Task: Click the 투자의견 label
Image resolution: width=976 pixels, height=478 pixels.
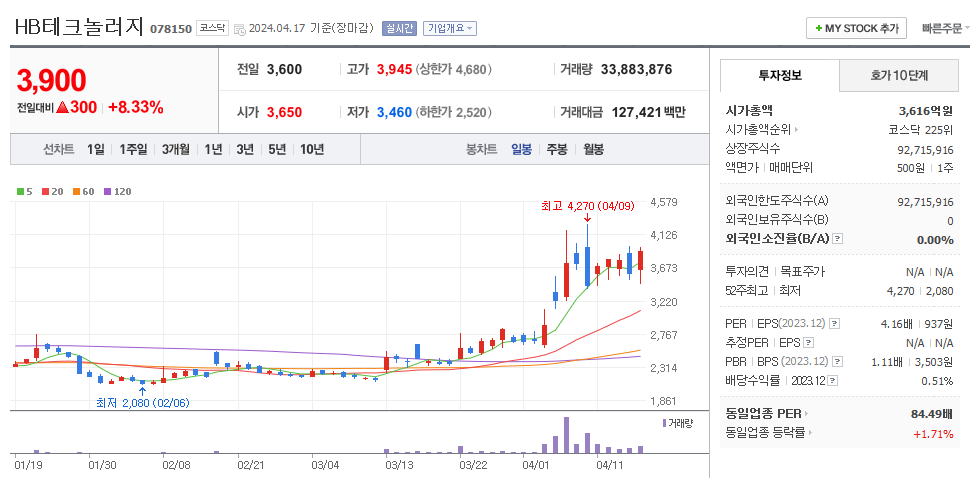Action: (x=748, y=271)
